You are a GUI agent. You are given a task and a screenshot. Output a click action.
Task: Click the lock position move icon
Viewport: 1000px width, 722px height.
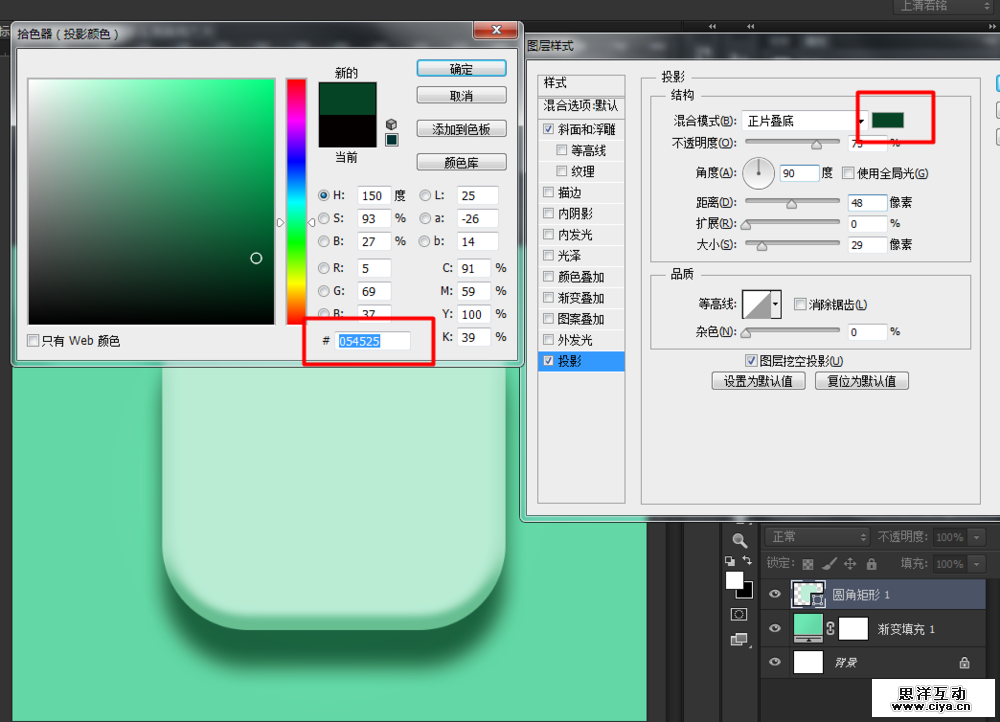(x=850, y=564)
